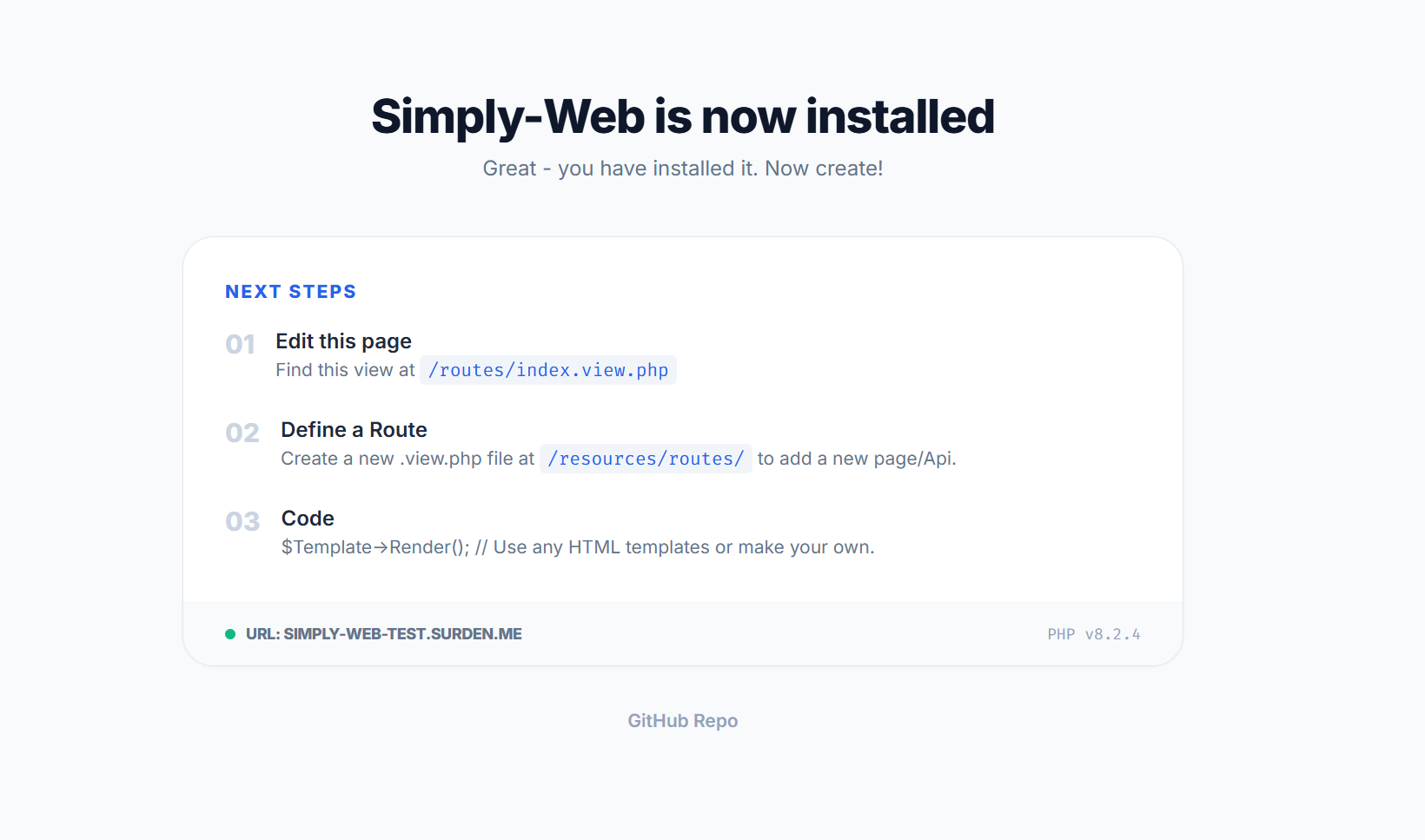
Task: Click PHP version to toggle version info
Action: point(1094,634)
